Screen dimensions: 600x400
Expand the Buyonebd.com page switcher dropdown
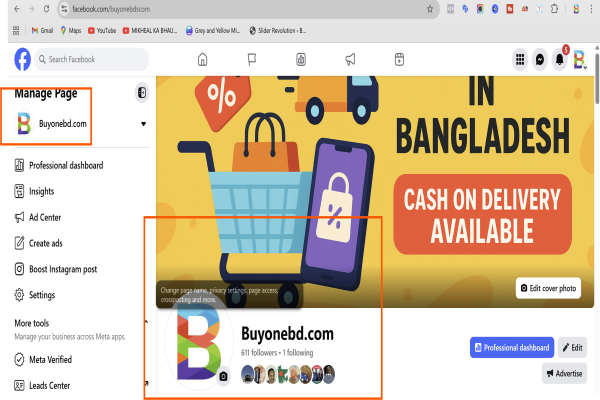tap(143, 124)
